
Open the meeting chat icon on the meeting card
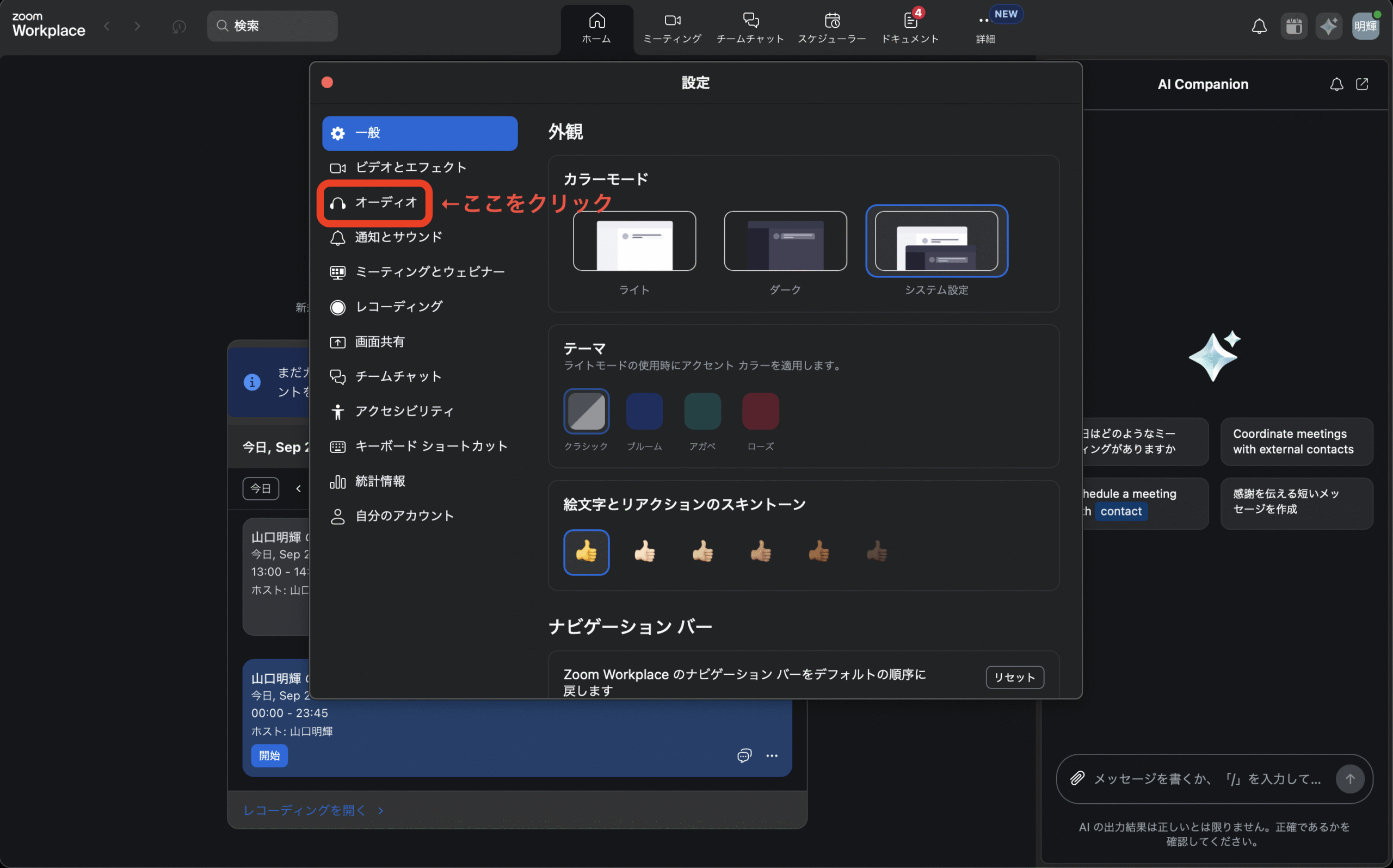coord(744,755)
